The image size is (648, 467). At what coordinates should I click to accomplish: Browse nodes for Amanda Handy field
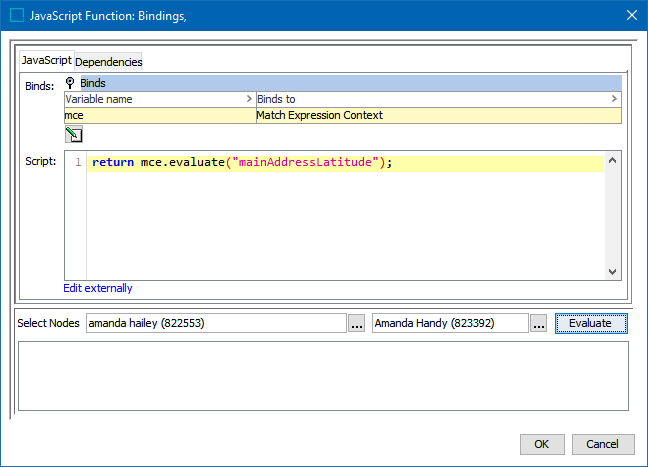point(538,324)
